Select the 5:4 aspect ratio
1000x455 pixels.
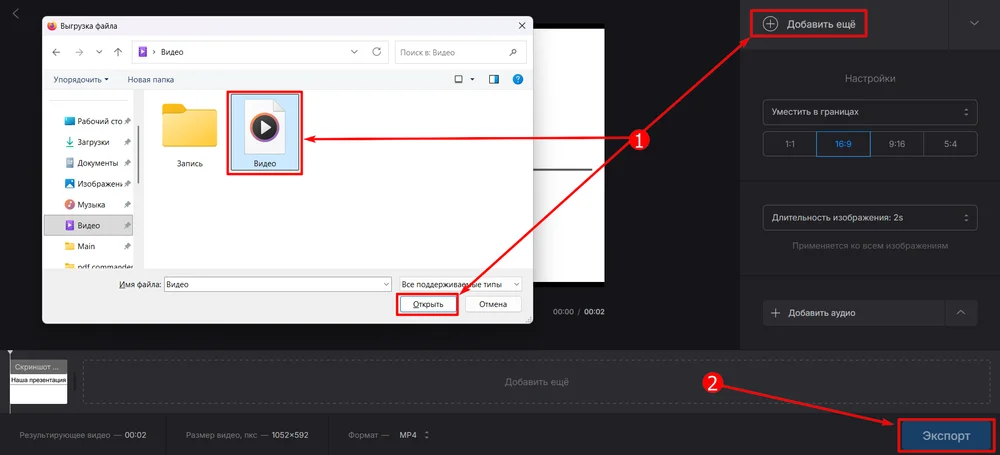point(949,144)
